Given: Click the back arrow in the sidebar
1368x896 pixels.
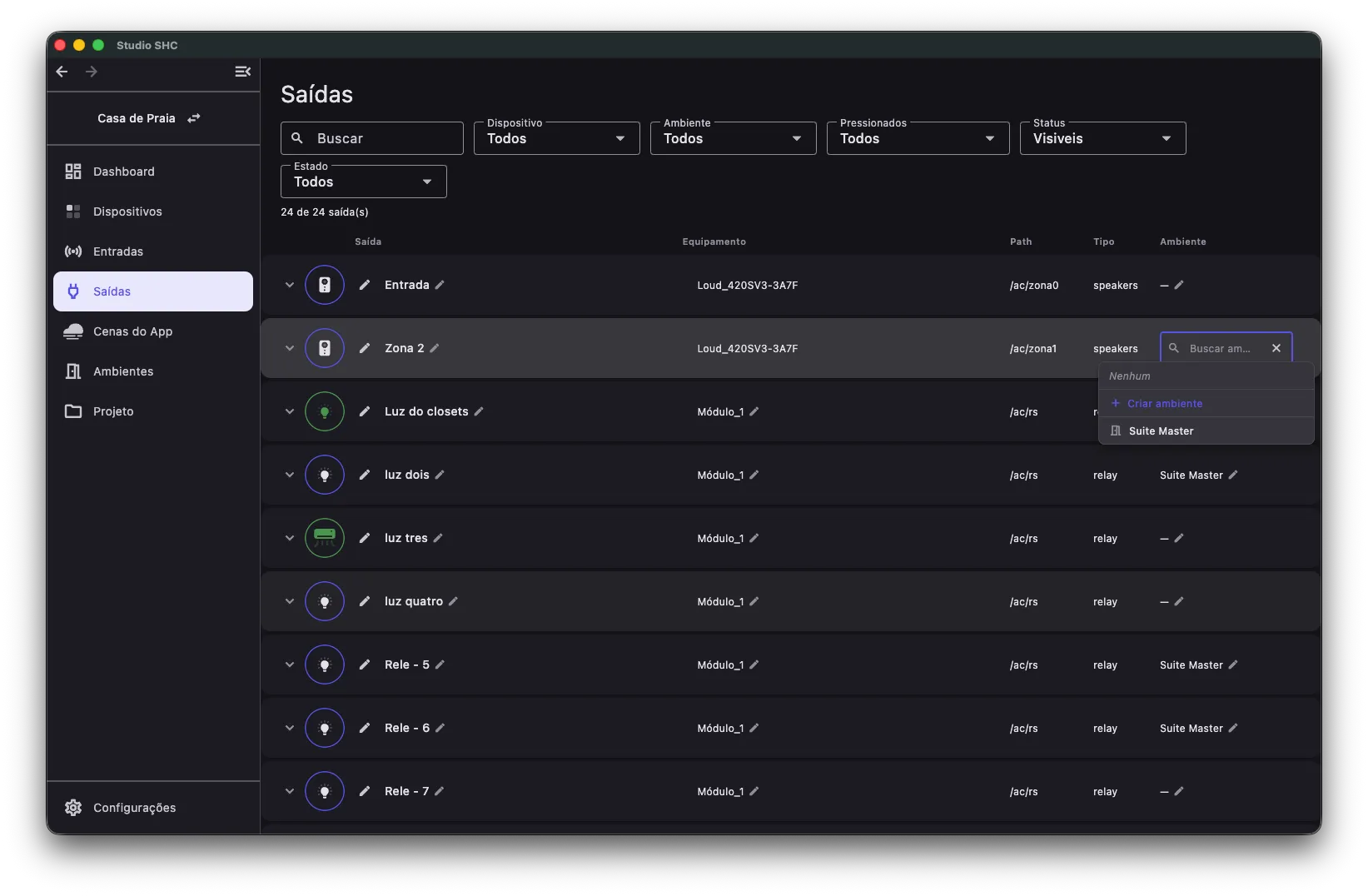Looking at the screenshot, I should click(x=62, y=72).
